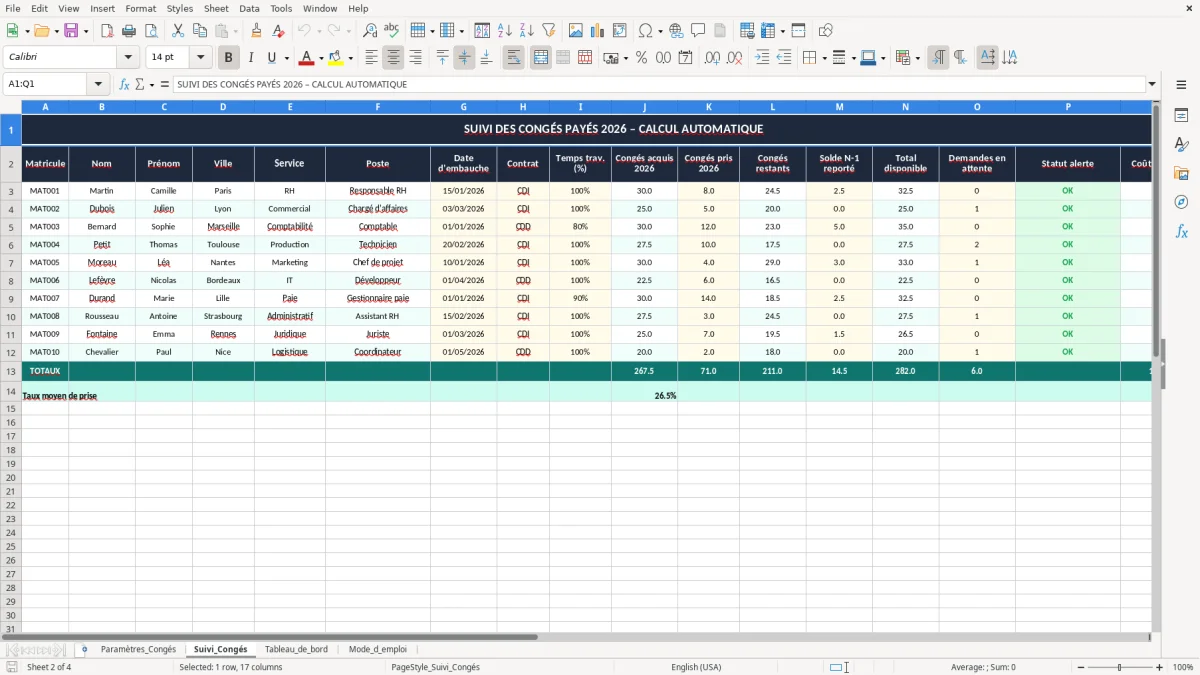Clear direct formatting icon
Viewport: 1200px width, 675px height.
[x=278, y=31]
